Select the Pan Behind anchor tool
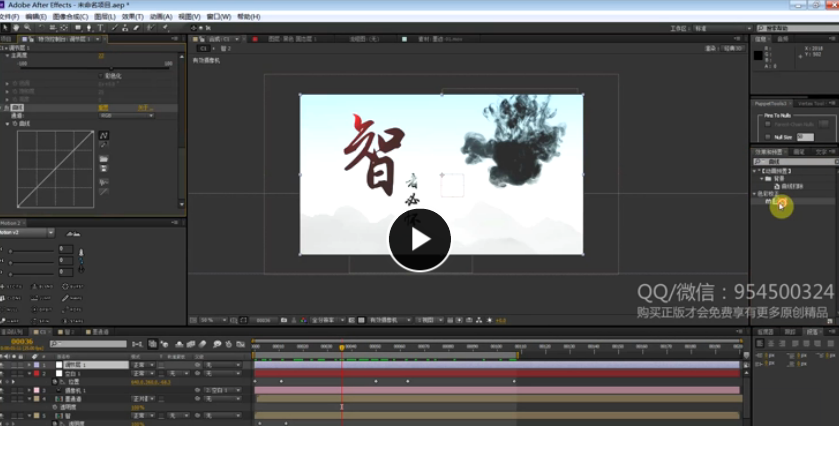Screen dimensions: 839x449 (64, 28)
